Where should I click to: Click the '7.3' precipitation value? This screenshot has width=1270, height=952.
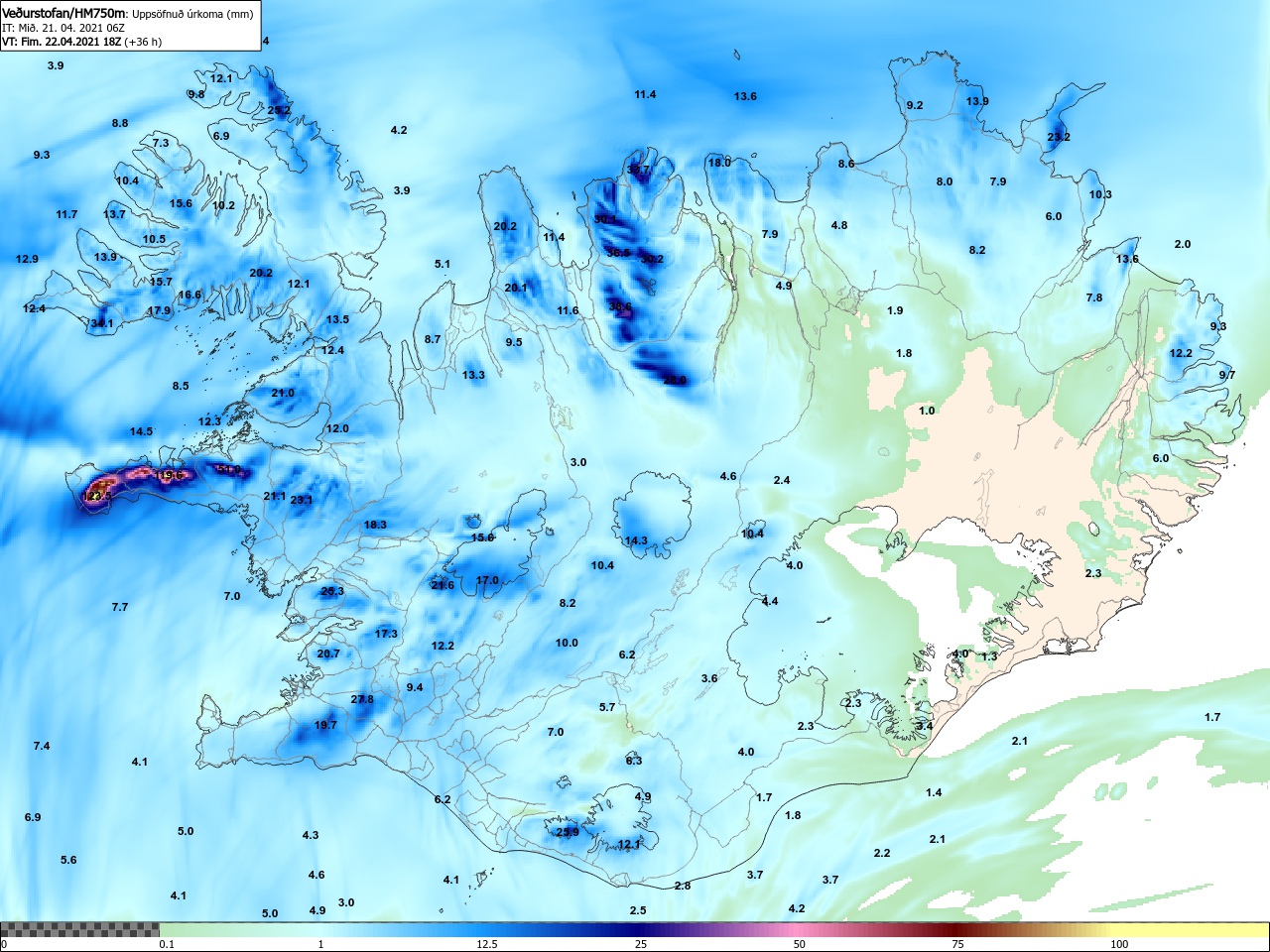coord(161,143)
